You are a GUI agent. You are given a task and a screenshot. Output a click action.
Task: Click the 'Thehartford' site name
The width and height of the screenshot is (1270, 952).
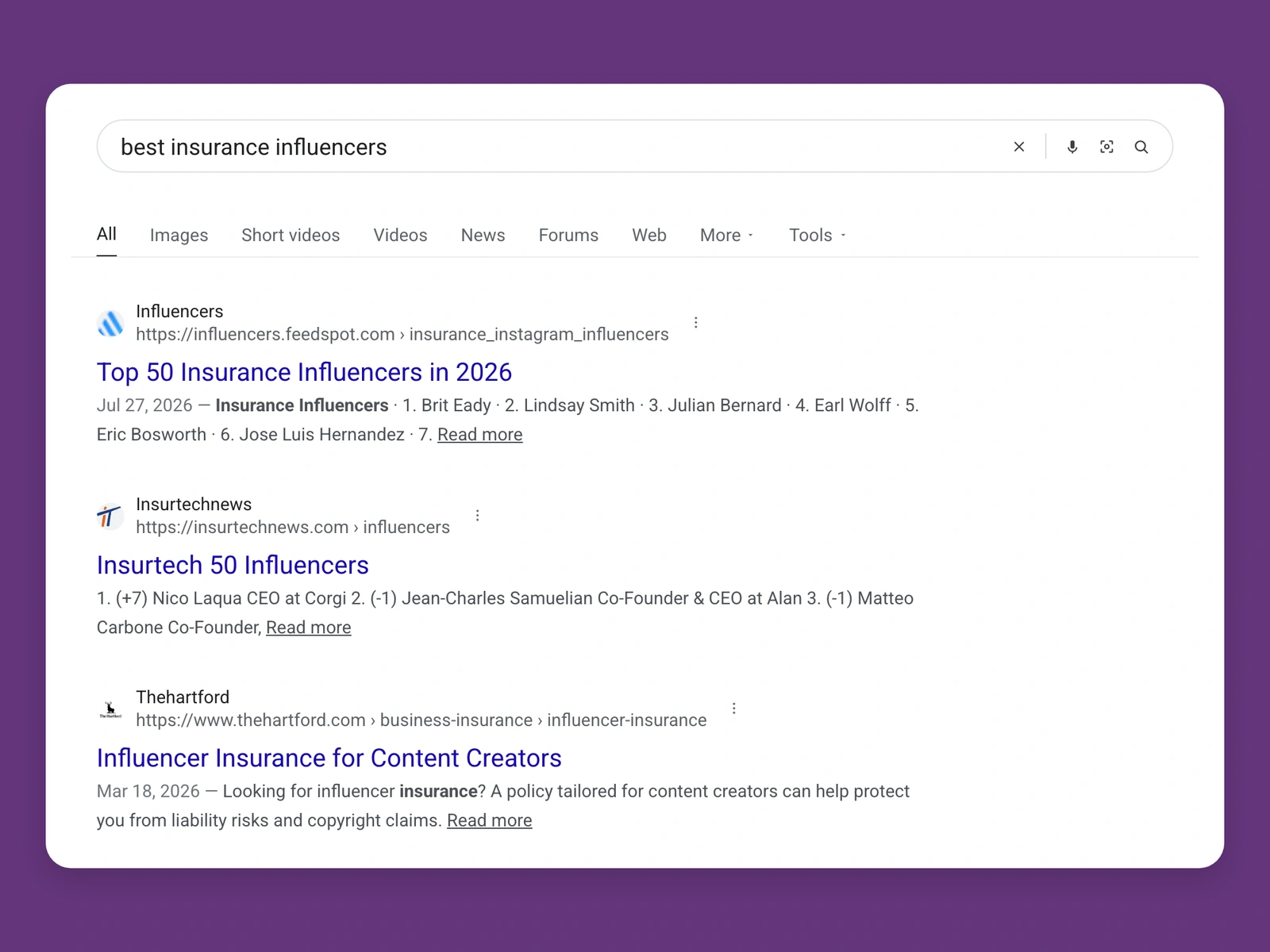point(183,697)
